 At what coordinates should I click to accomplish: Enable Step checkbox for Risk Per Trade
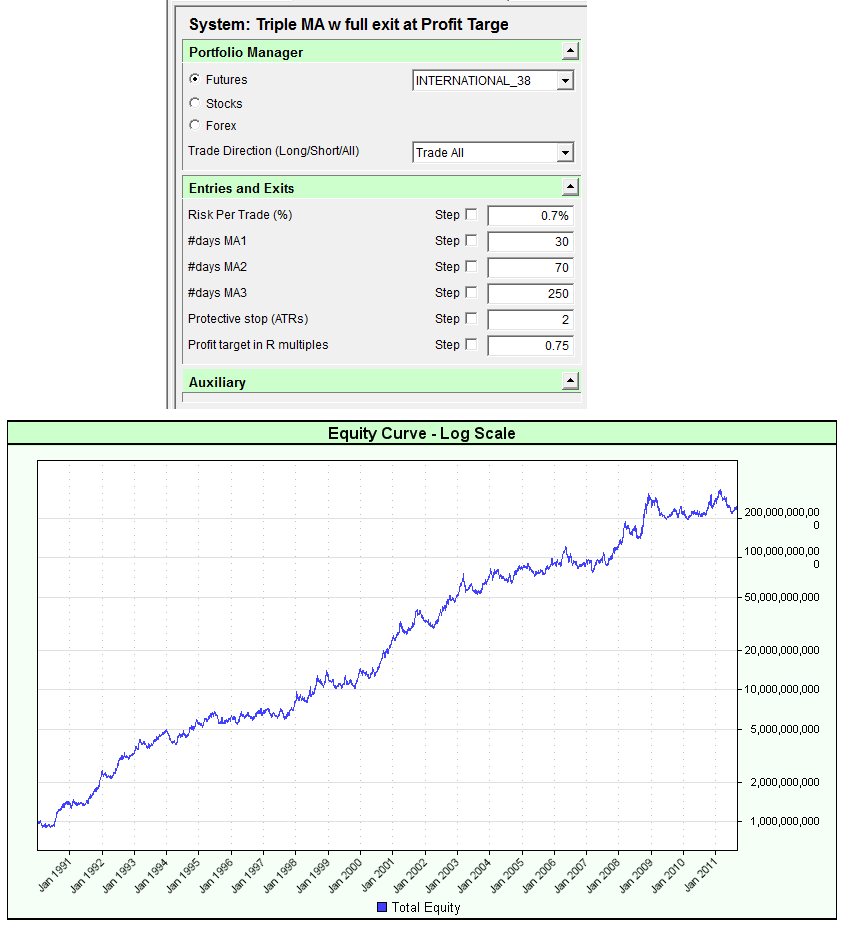point(472,215)
